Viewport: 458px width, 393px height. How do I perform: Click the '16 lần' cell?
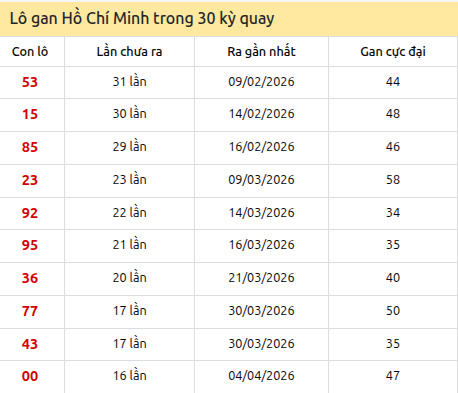tap(129, 375)
